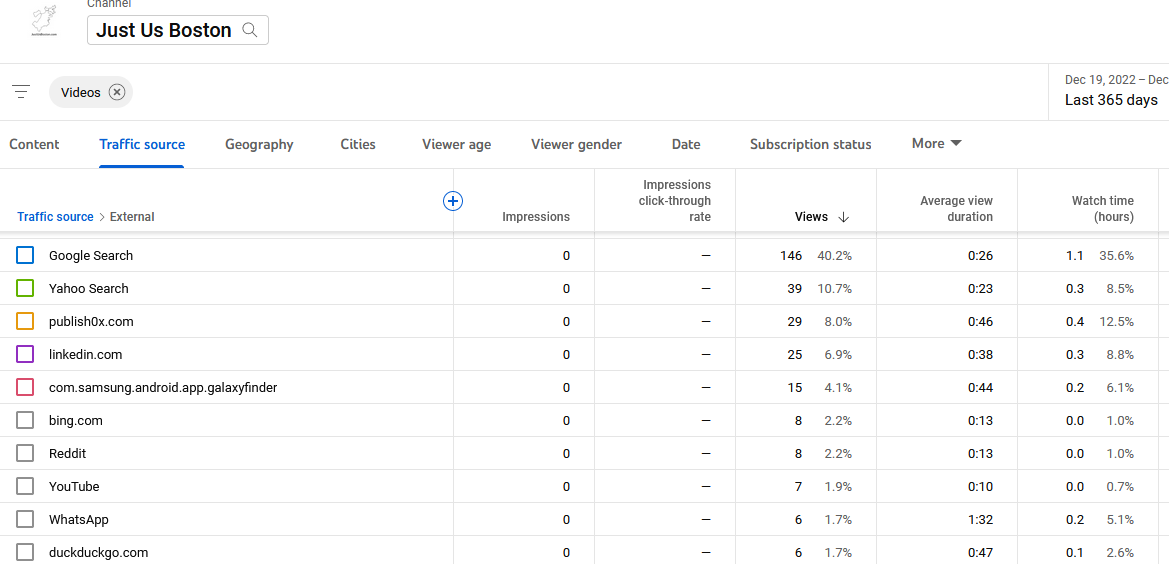Check the YouTube row checkbox
The image size is (1169, 564).
click(x=25, y=486)
